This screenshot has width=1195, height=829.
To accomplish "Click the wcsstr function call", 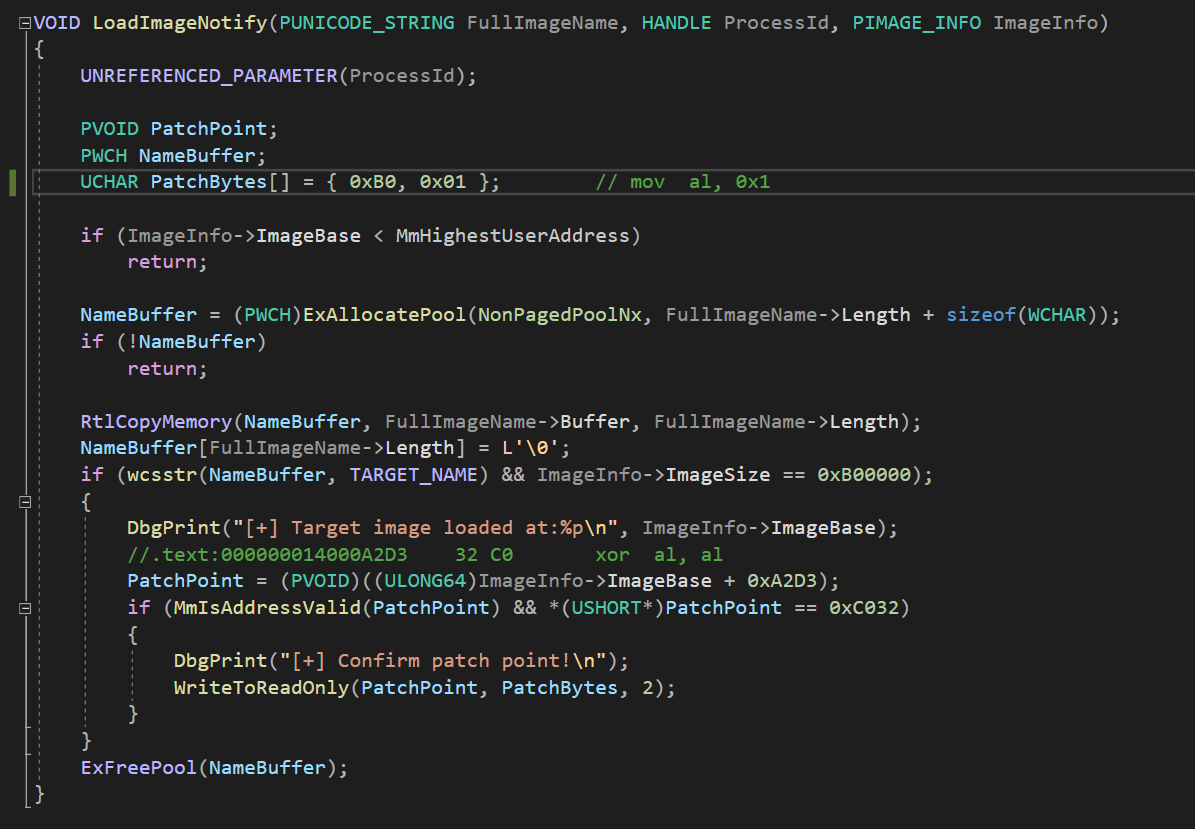I will tap(162, 475).
